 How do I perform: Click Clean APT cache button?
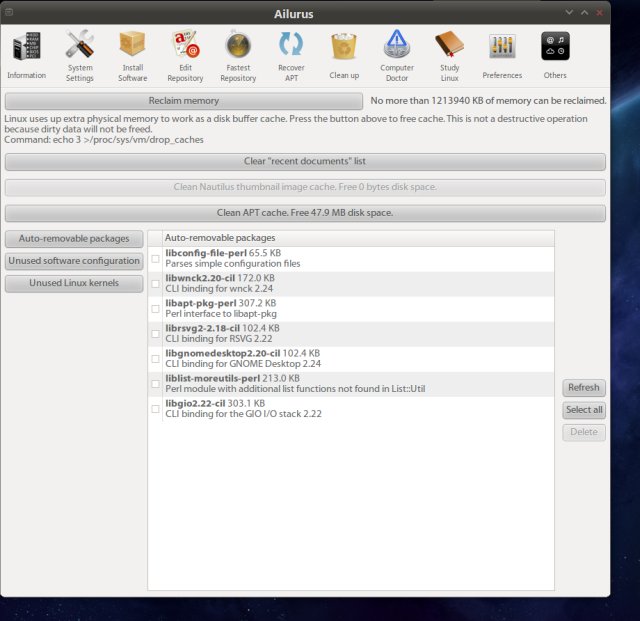(x=305, y=213)
